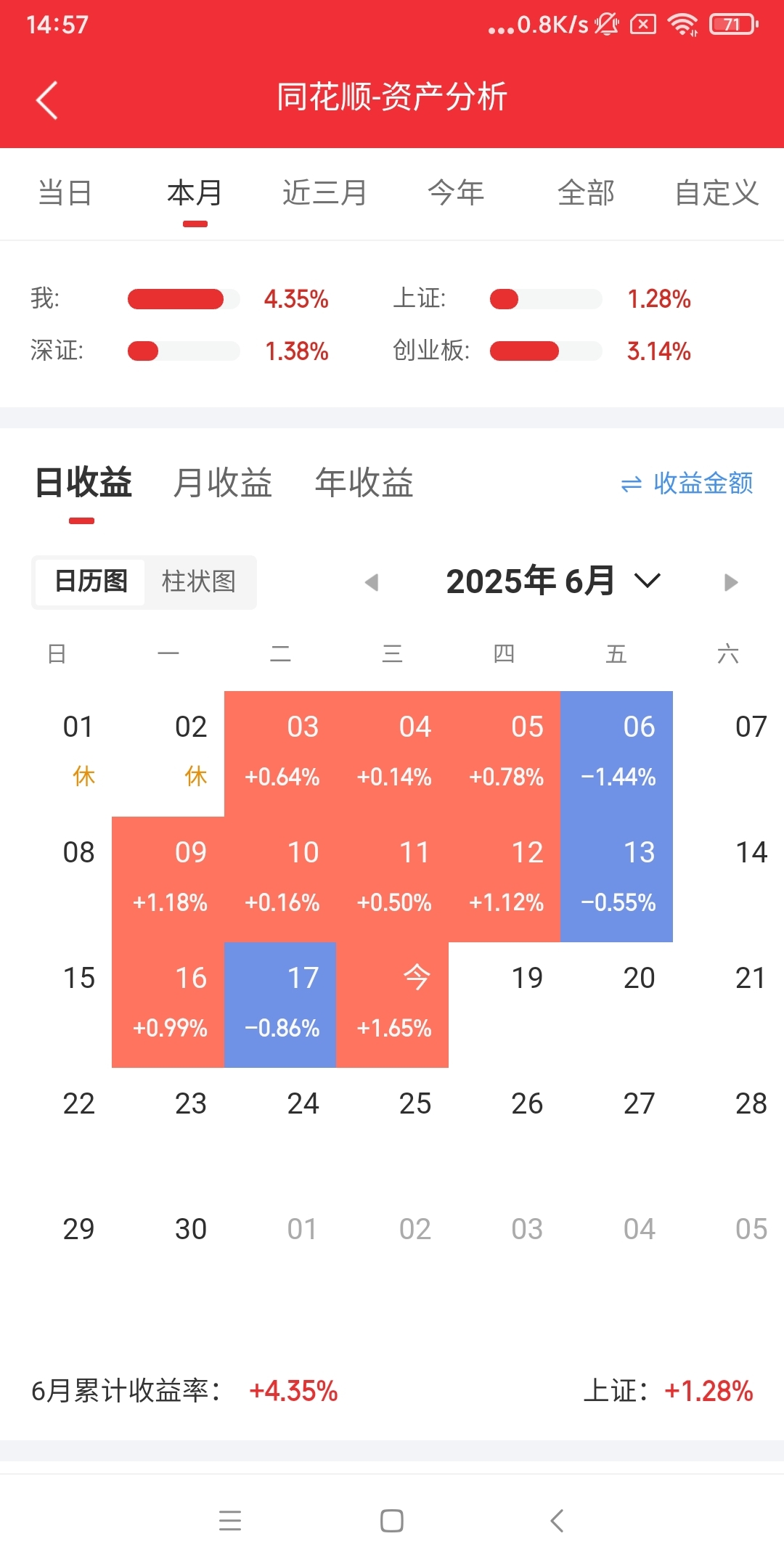The height and width of the screenshot is (1568, 784).
Task: Tap the Wi-Fi status bar icon
Action: coord(682,24)
